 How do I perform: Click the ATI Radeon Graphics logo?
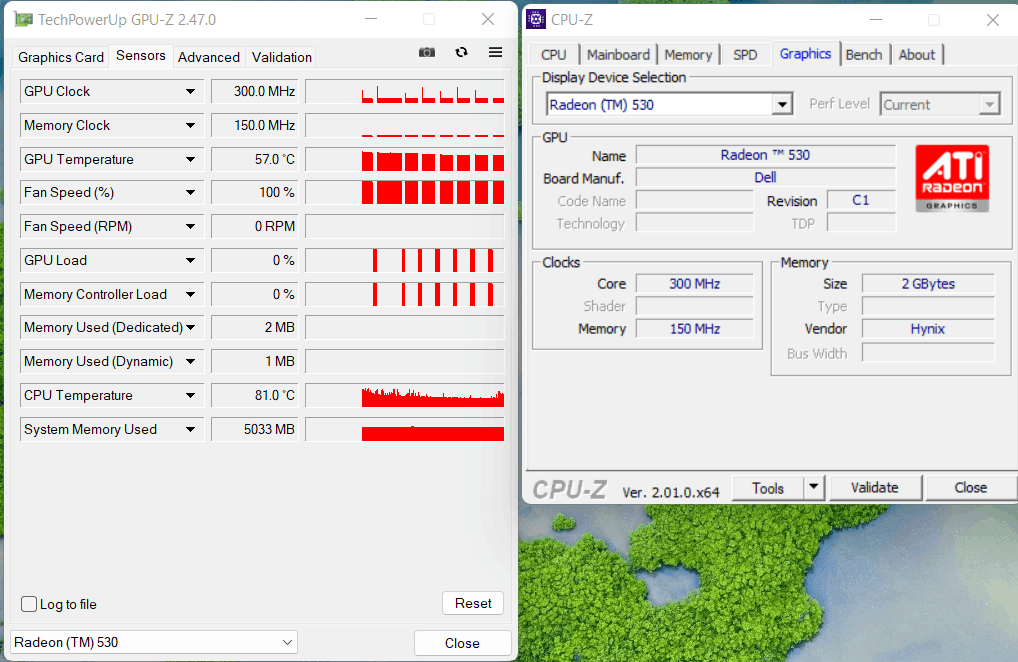tap(952, 178)
